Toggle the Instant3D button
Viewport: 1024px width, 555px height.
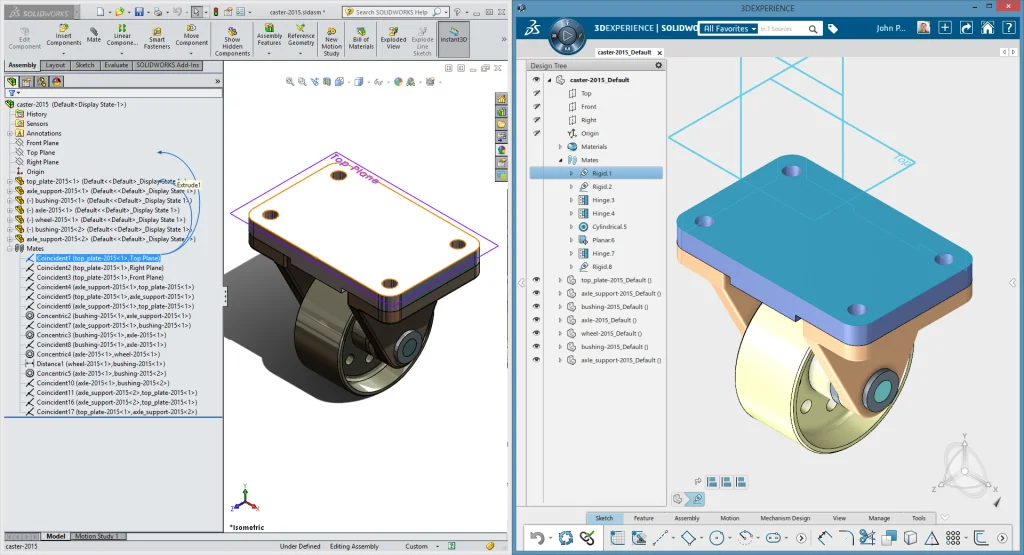(454, 36)
